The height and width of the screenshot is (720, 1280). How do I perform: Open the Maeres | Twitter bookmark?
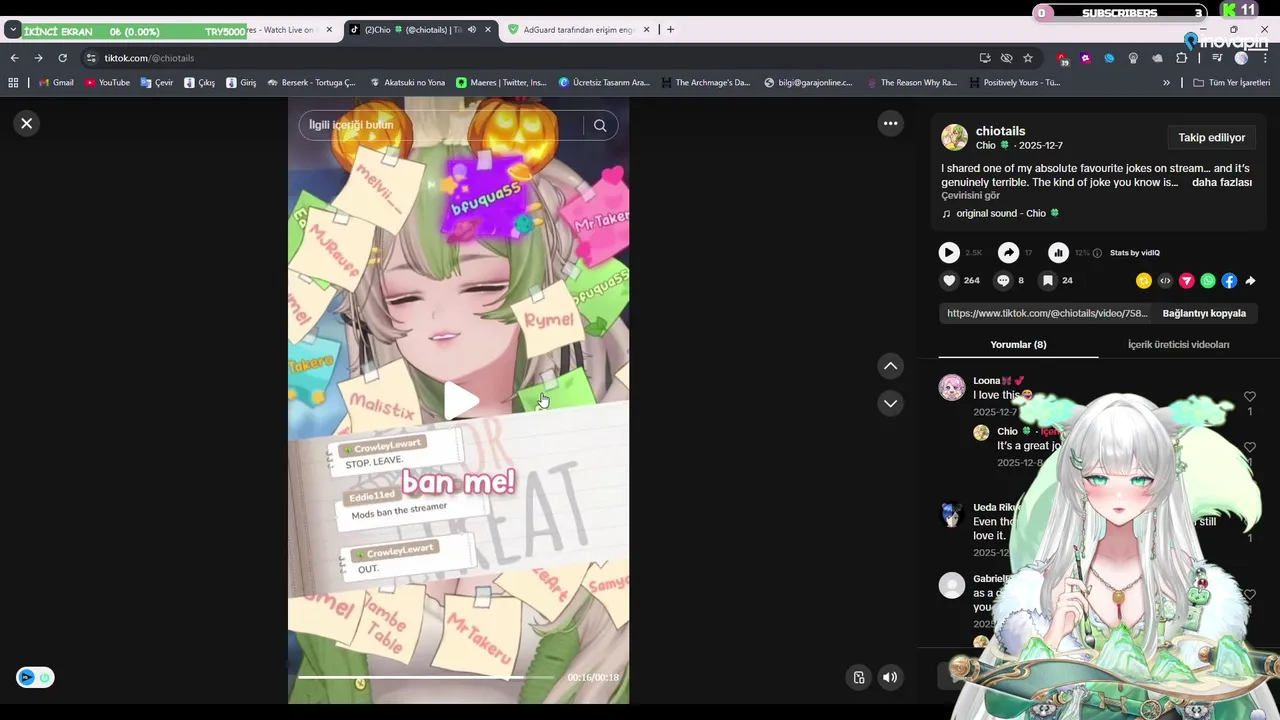pos(501,83)
